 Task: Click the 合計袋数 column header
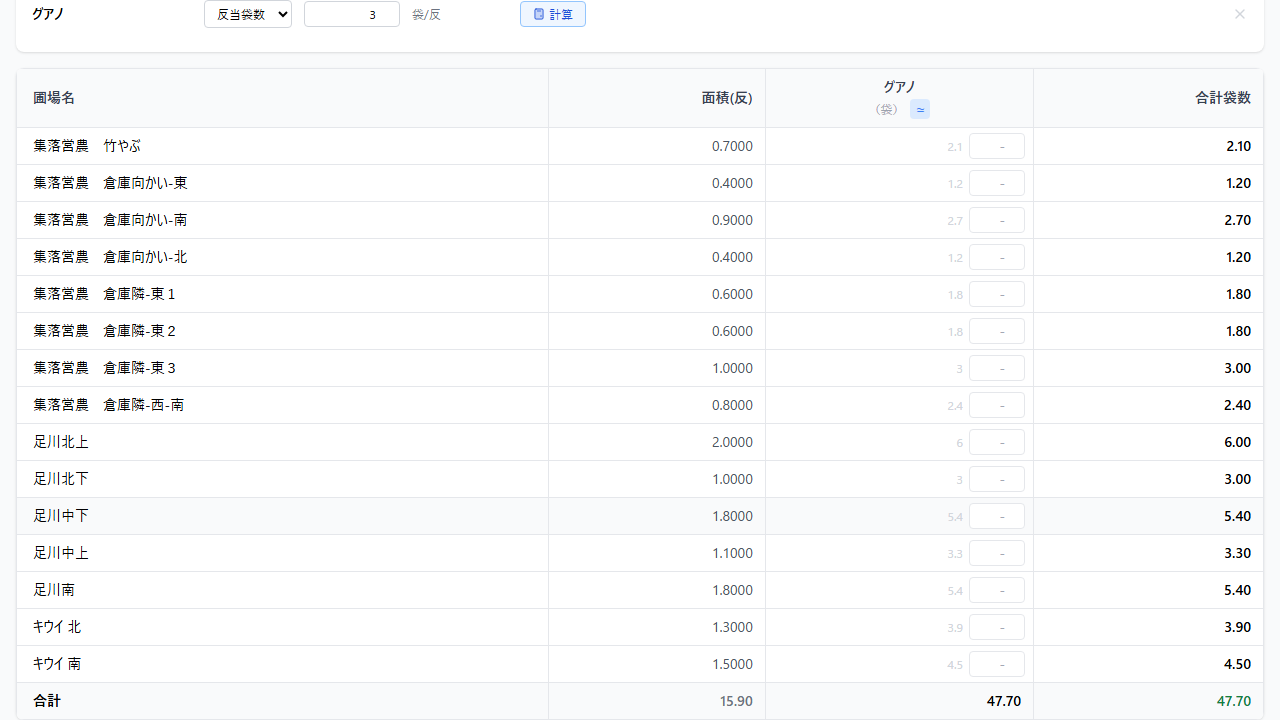[x=1222, y=98]
